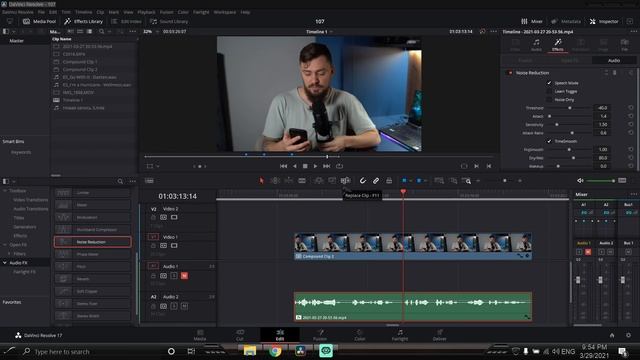Screen dimensions: 640x360
Task: Switch to the Effects tab in Inspector
Action: click(x=558, y=45)
